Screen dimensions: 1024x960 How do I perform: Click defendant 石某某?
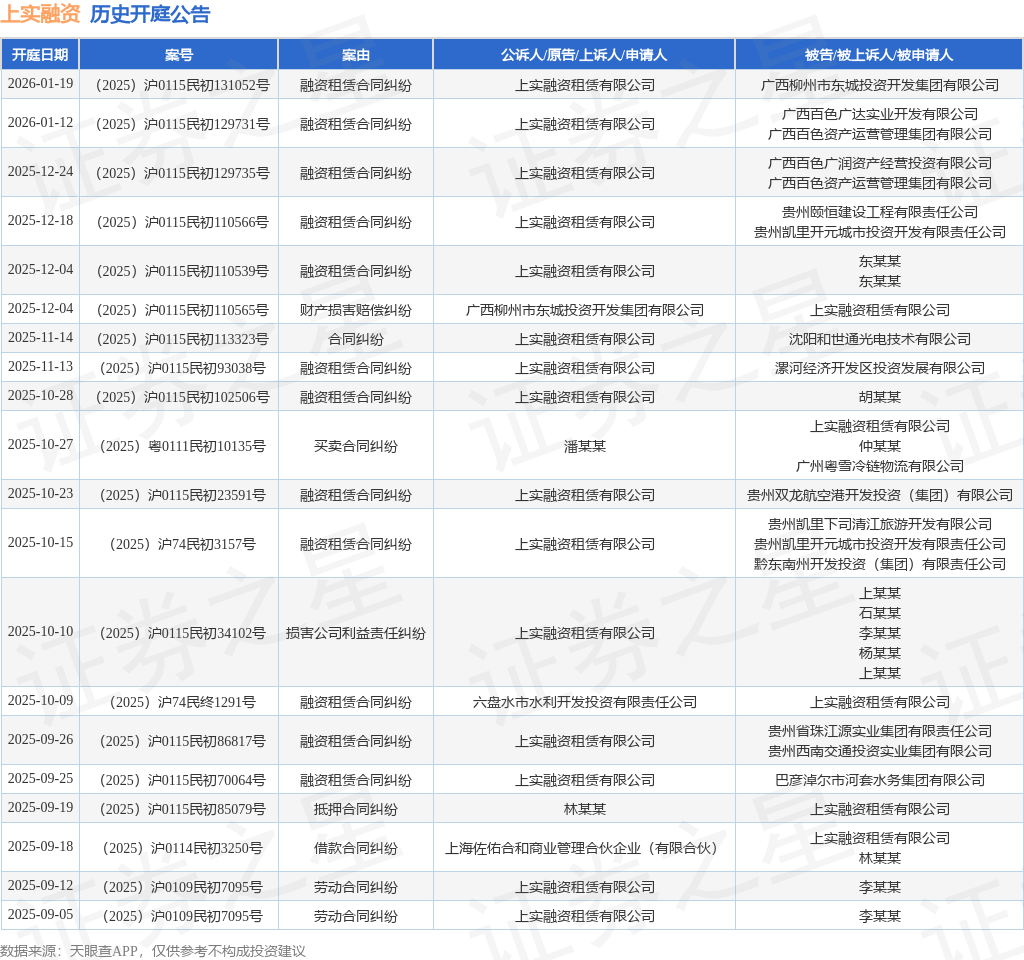click(x=880, y=613)
